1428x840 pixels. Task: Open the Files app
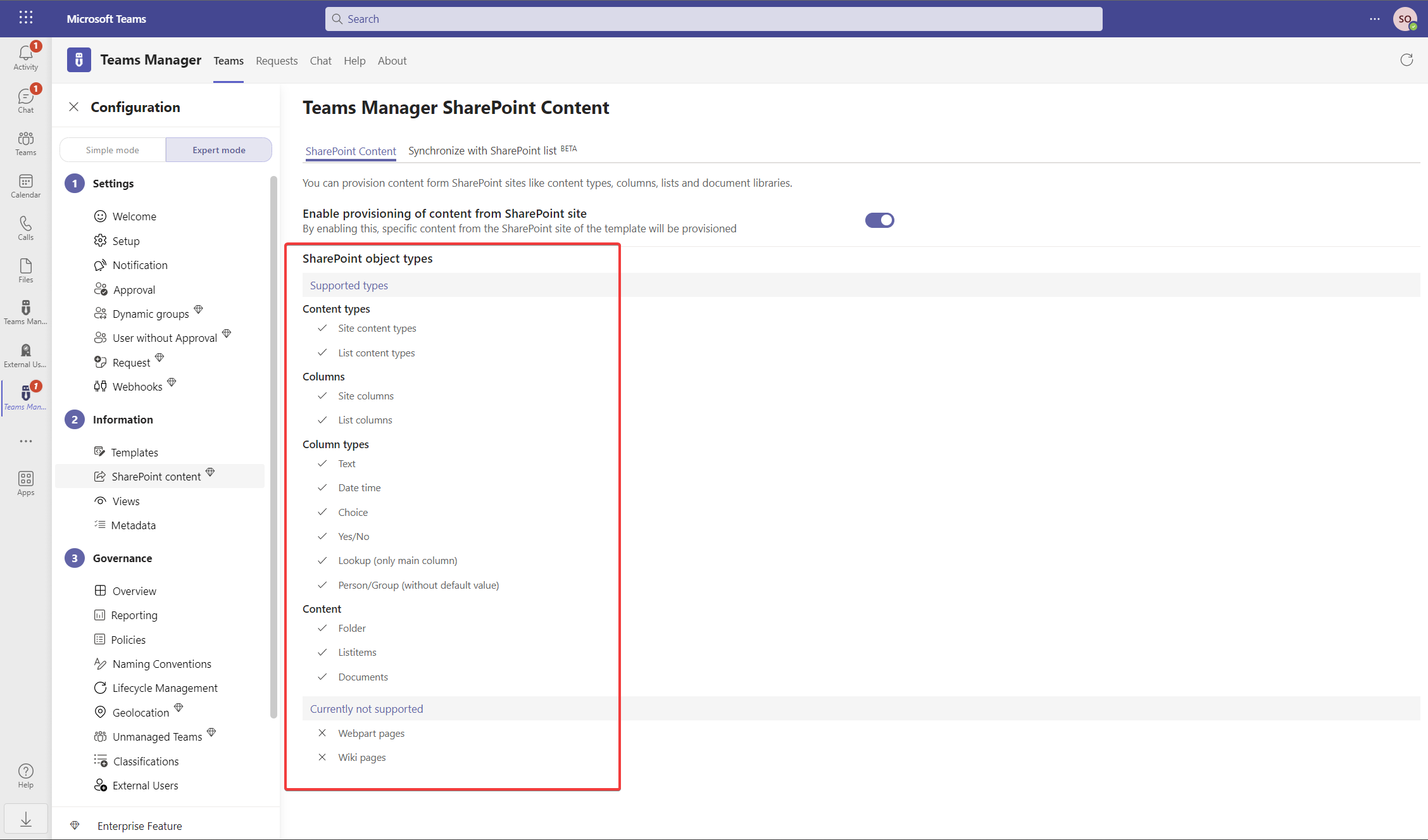(x=25, y=270)
